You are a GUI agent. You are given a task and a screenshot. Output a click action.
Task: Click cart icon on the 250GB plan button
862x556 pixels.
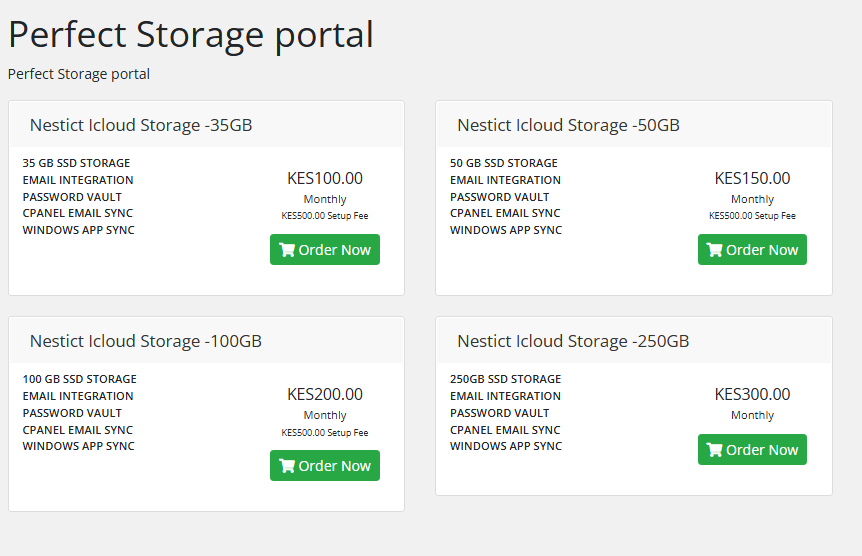[x=714, y=450]
